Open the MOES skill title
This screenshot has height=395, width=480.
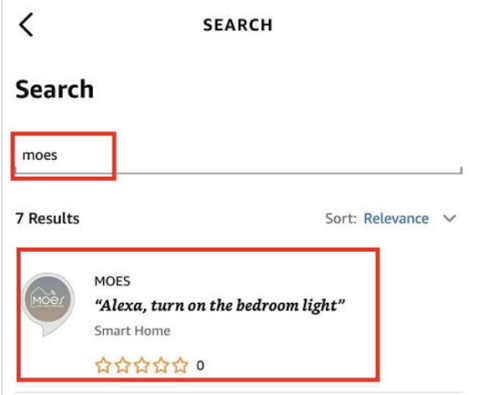[x=112, y=281]
